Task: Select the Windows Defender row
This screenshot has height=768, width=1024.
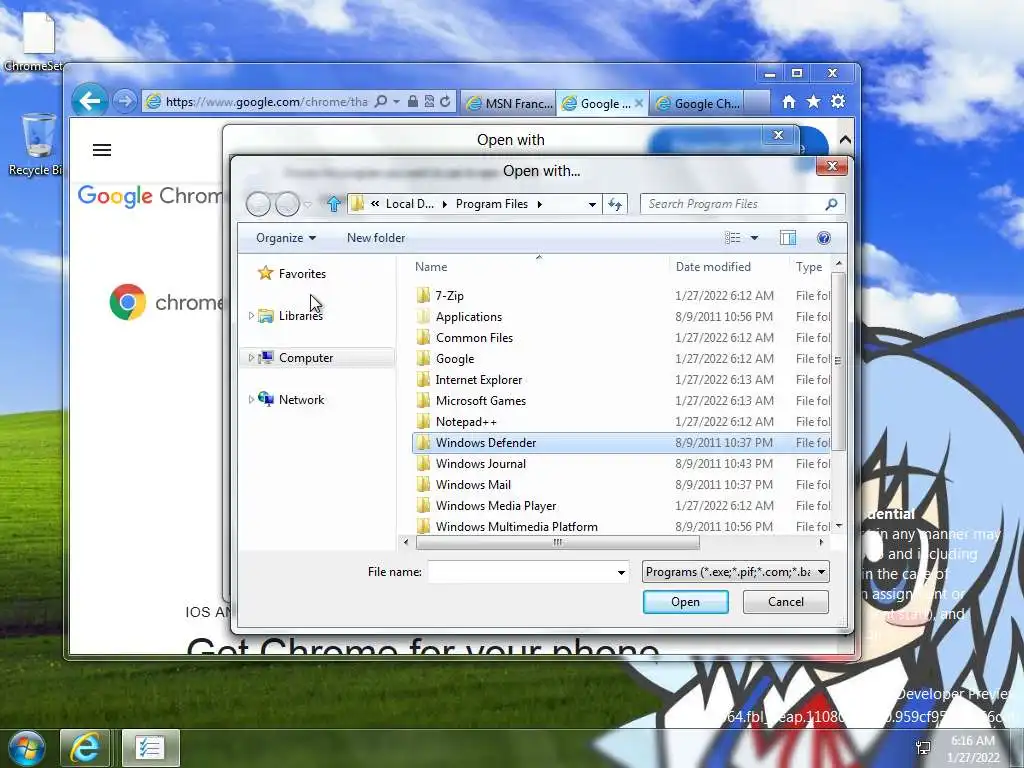Action: 621,443
